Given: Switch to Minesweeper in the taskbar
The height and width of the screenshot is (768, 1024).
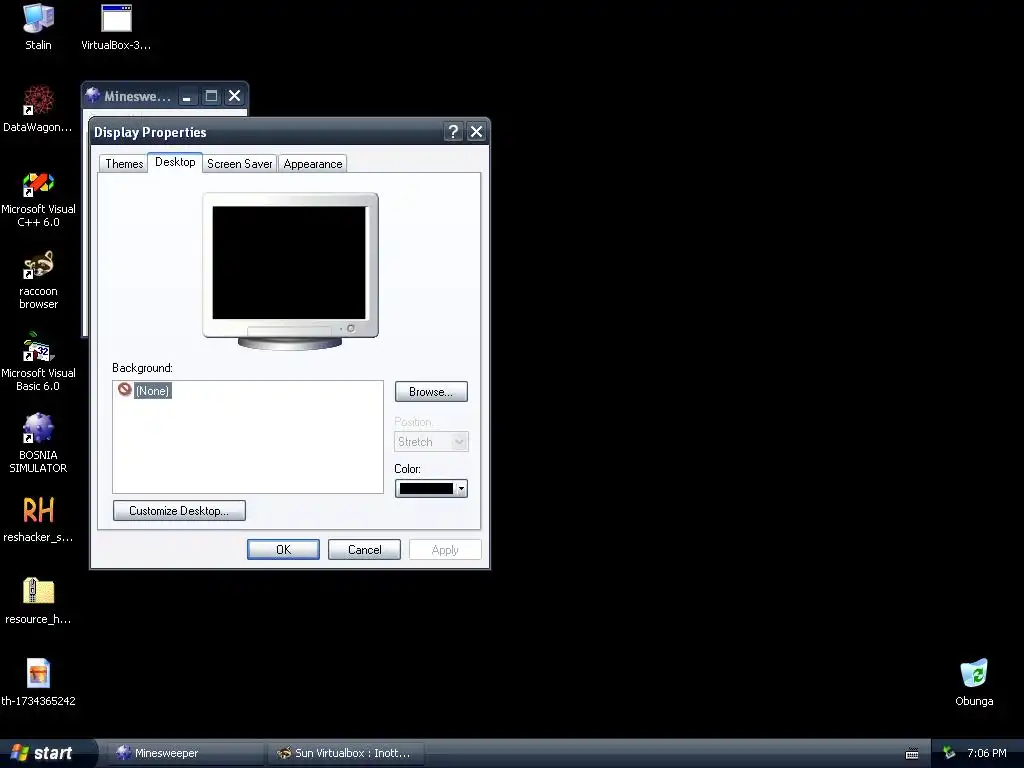Looking at the screenshot, I should pos(185,753).
